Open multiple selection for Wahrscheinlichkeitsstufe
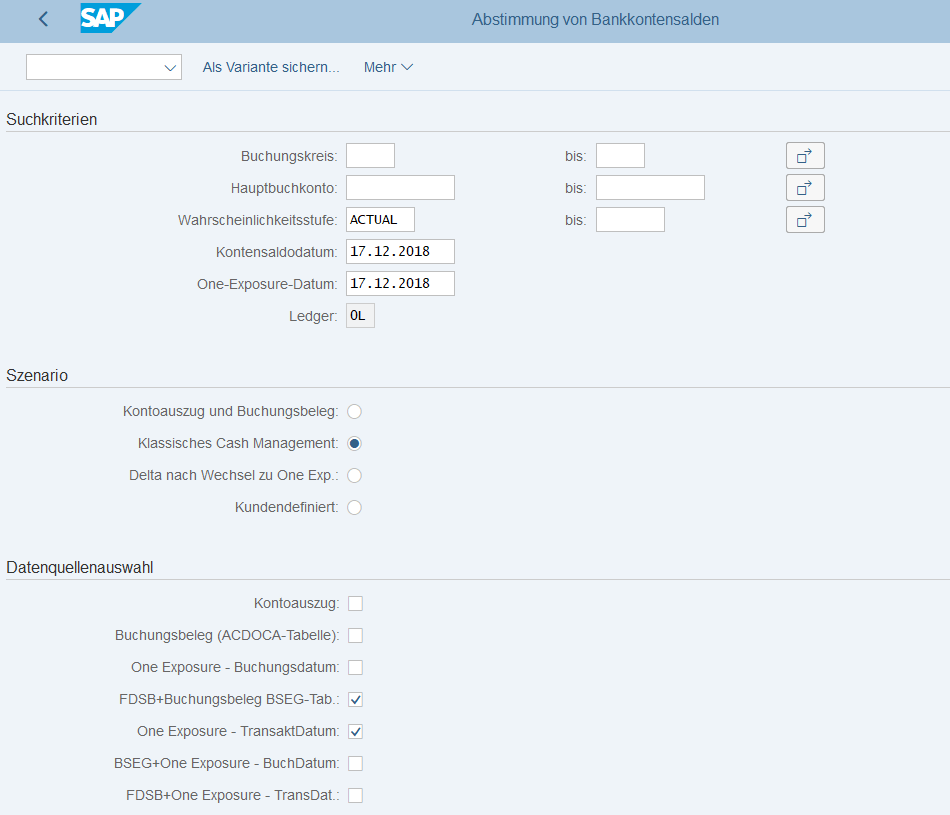The image size is (950, 815). click(805, 220)
